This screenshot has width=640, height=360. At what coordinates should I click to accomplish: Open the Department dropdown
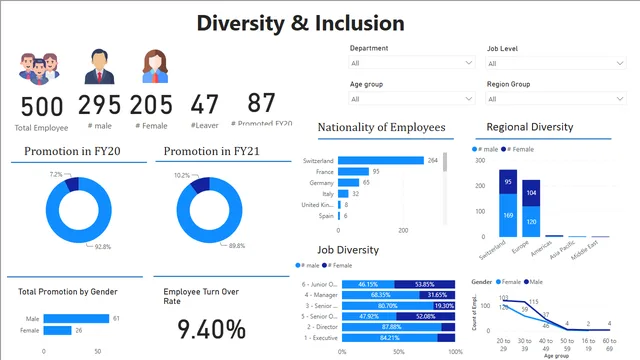[x=411, y=63]
